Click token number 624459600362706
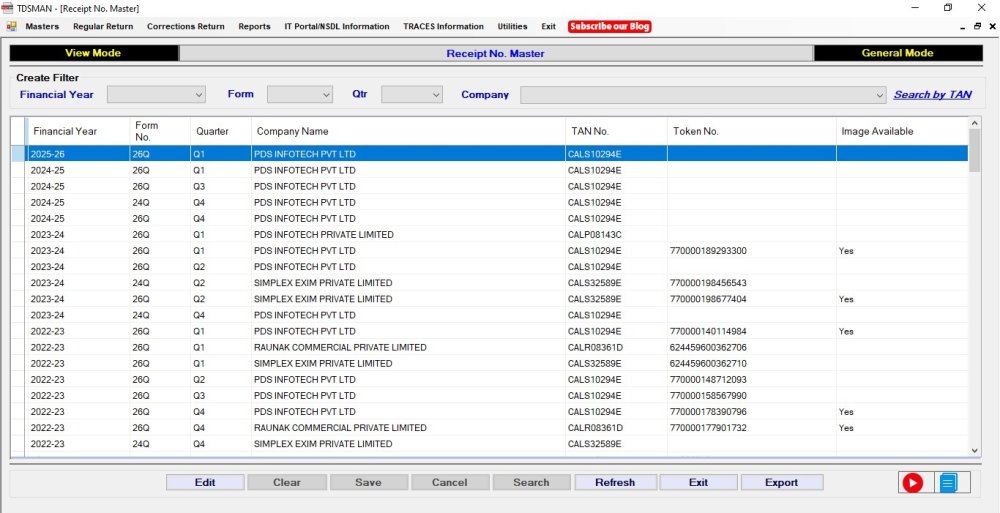The width and height of the screenshot is (1000, 513). (x=708, y=347)
